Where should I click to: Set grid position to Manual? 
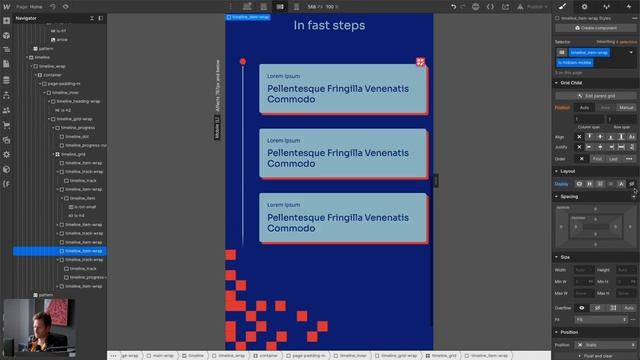click(x=626, y=108)
